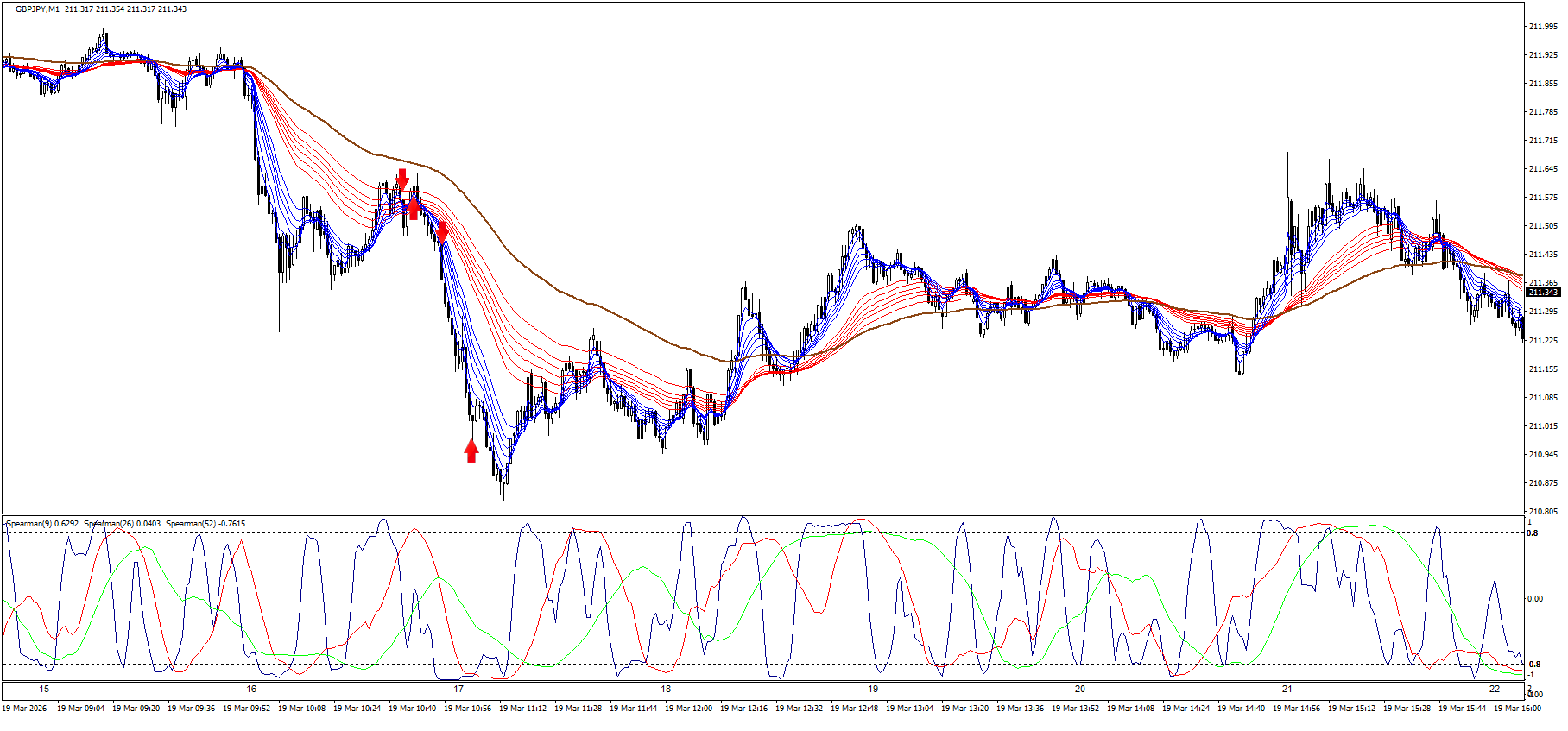Click the GBPJPY,M1 chart title label

[x=39, y=9]
